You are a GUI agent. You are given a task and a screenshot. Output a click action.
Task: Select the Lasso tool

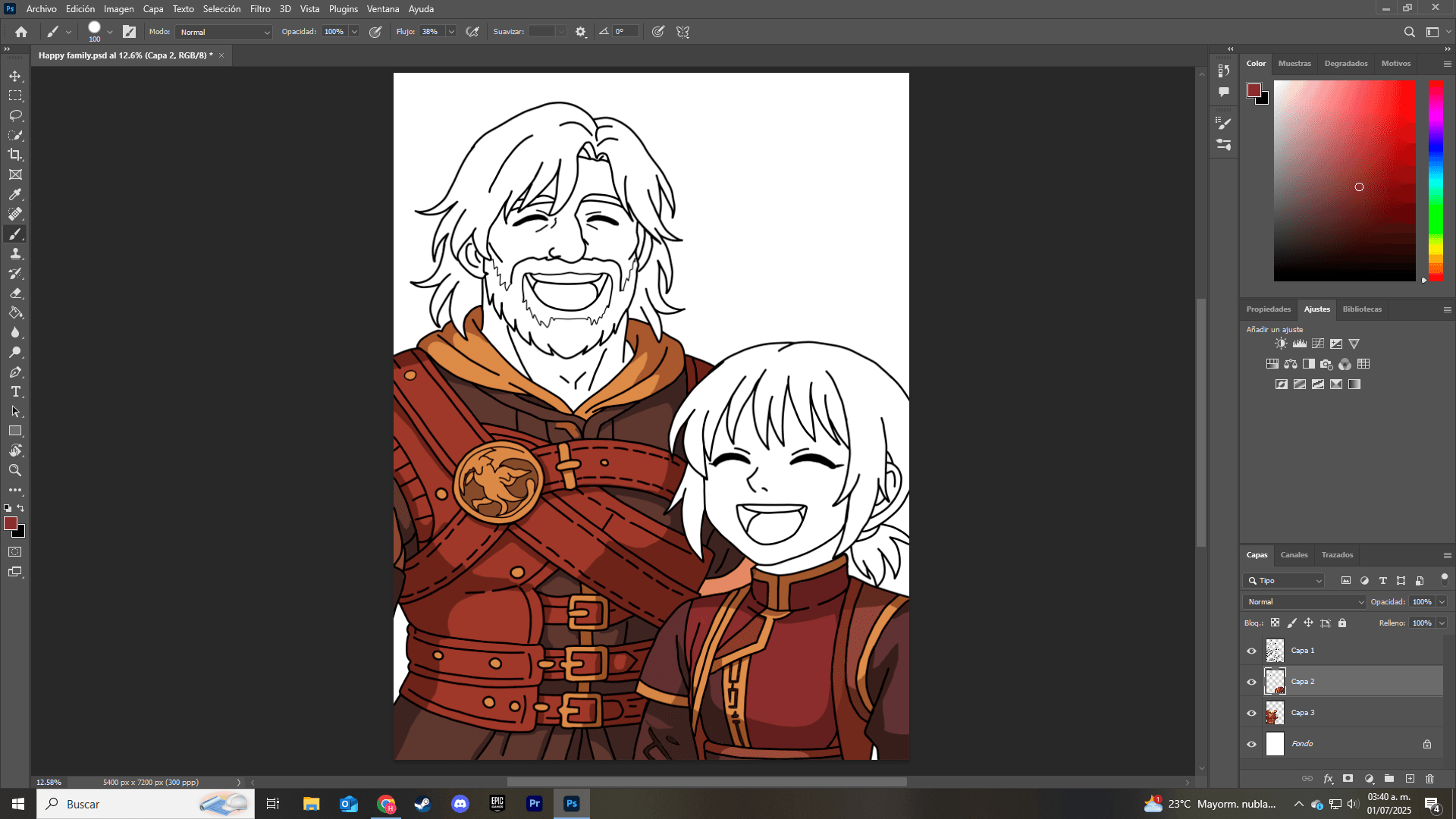tap(15, 115)
